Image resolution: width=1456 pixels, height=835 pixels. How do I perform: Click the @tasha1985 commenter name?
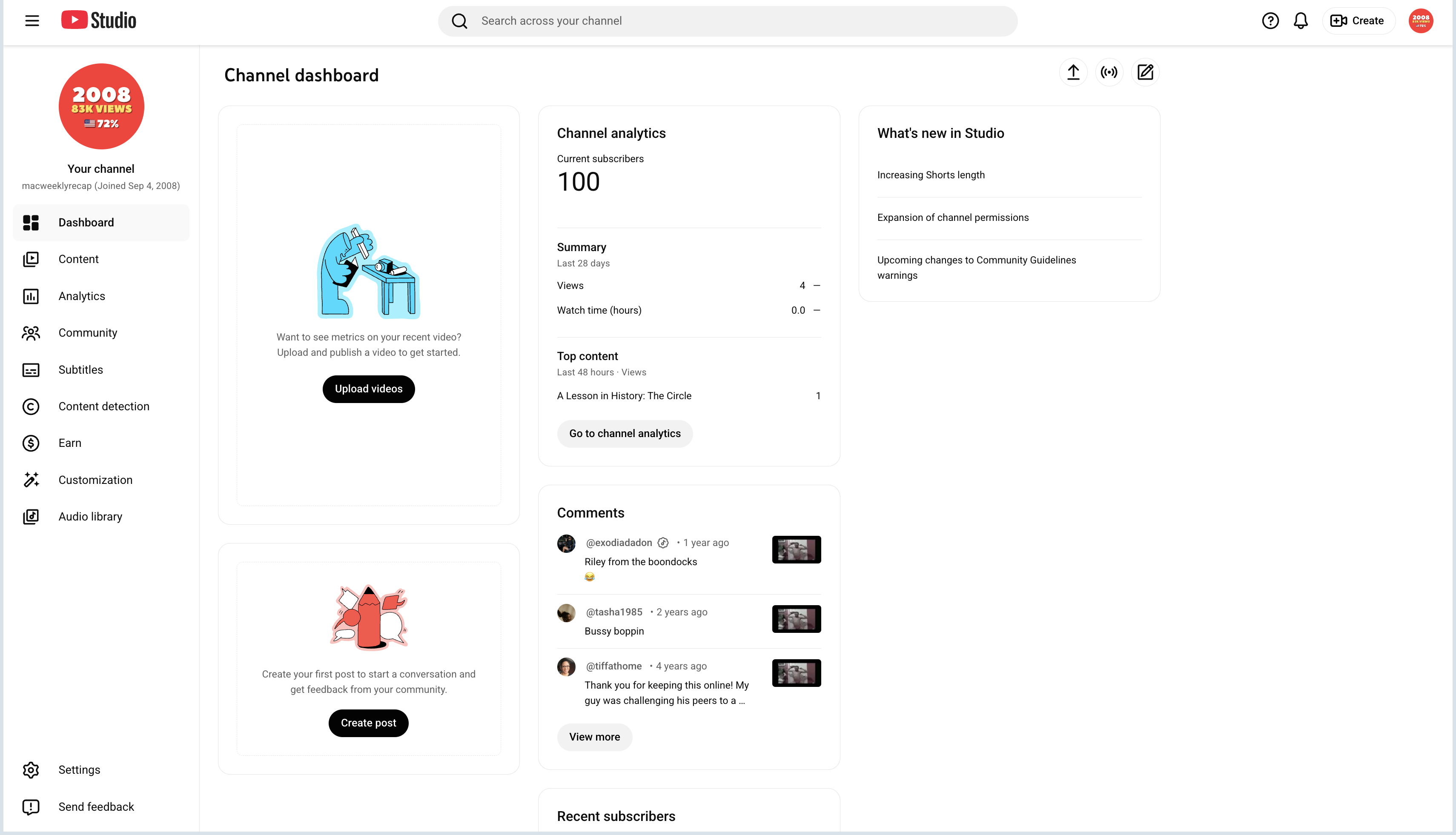click(x=614, y=612)
